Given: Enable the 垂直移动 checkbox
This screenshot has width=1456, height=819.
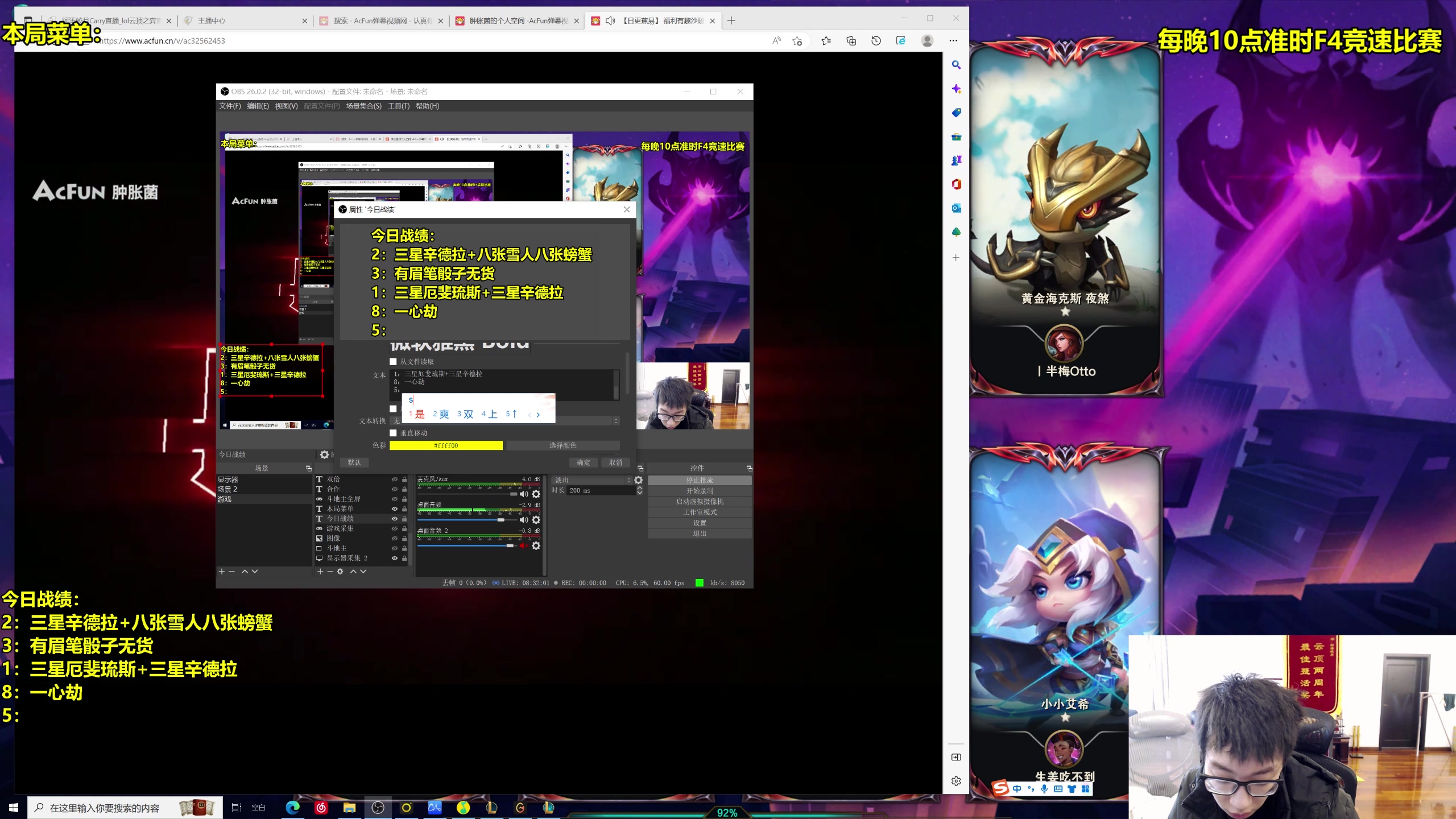Looking at the screenshot, I should point(393,433).
